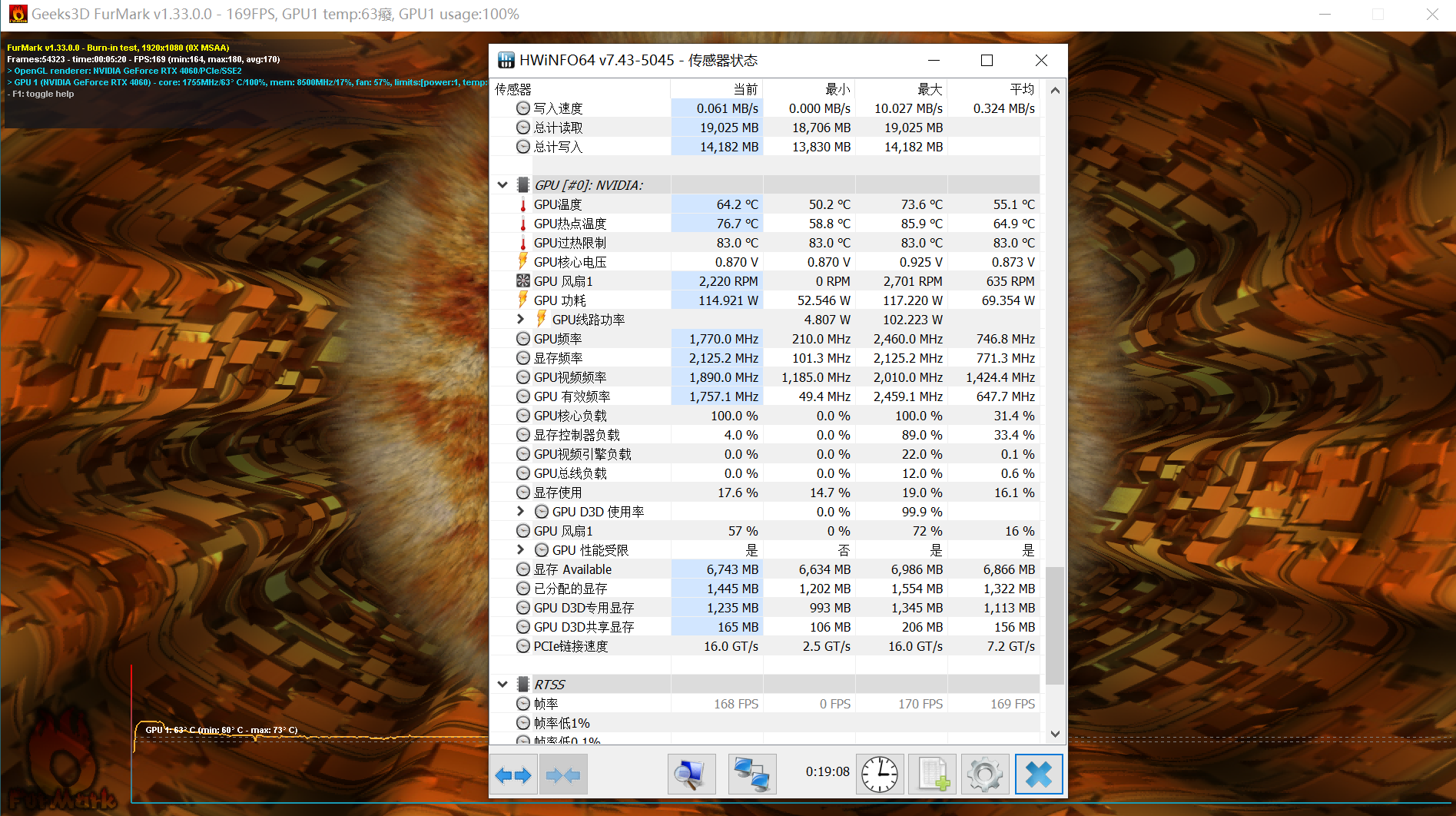
Task: Click the scrollbar down arrow
Action: (1055, 734)
